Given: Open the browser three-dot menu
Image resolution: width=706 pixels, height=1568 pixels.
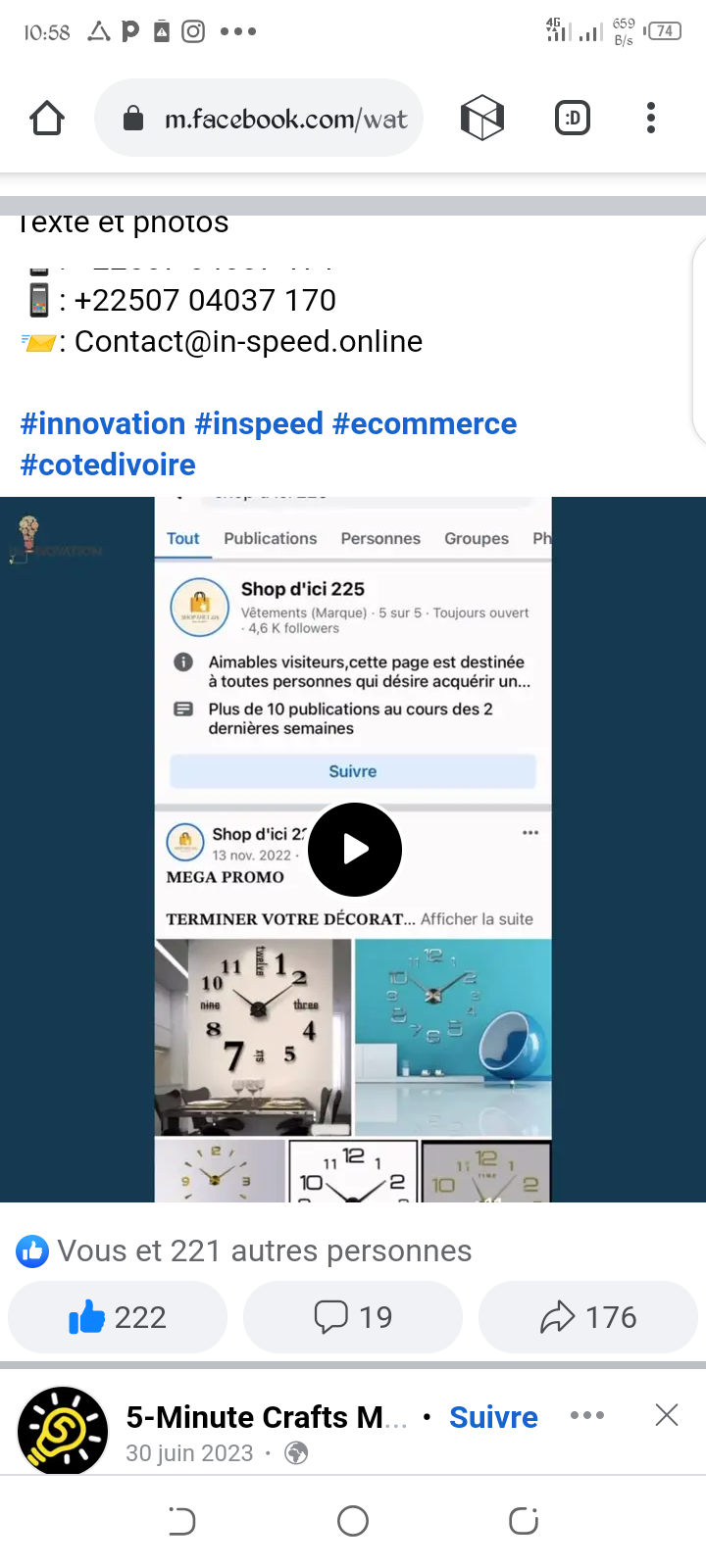Looking at the screenshot, I should 651,119.
